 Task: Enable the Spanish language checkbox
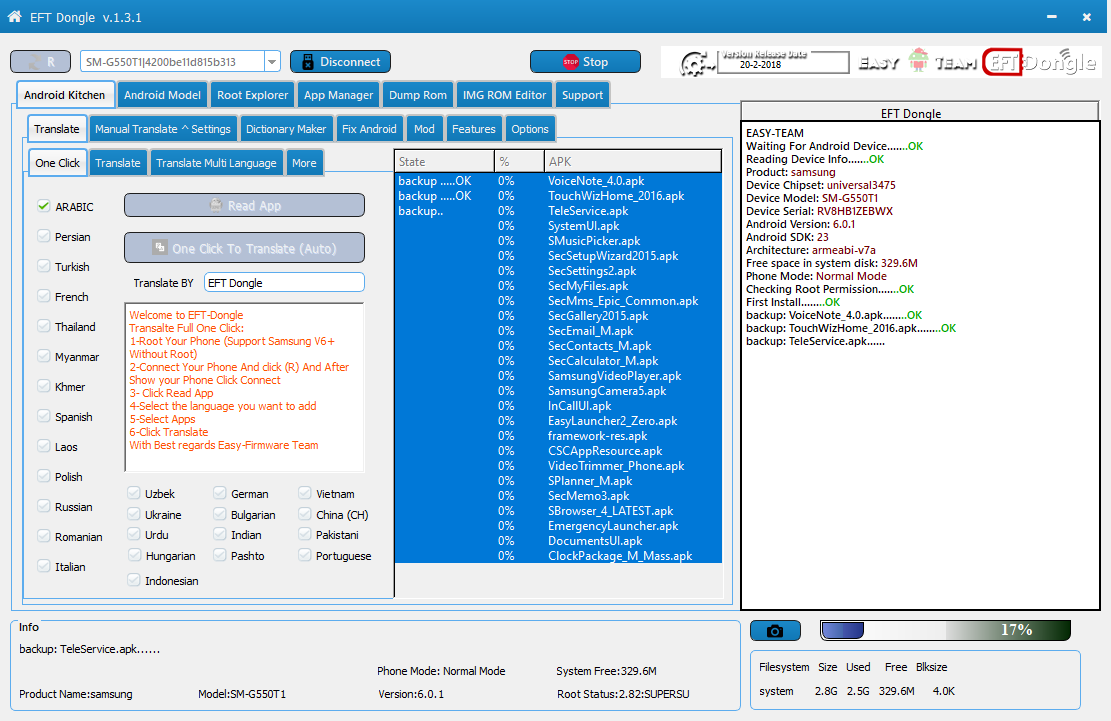pos(44,416)
